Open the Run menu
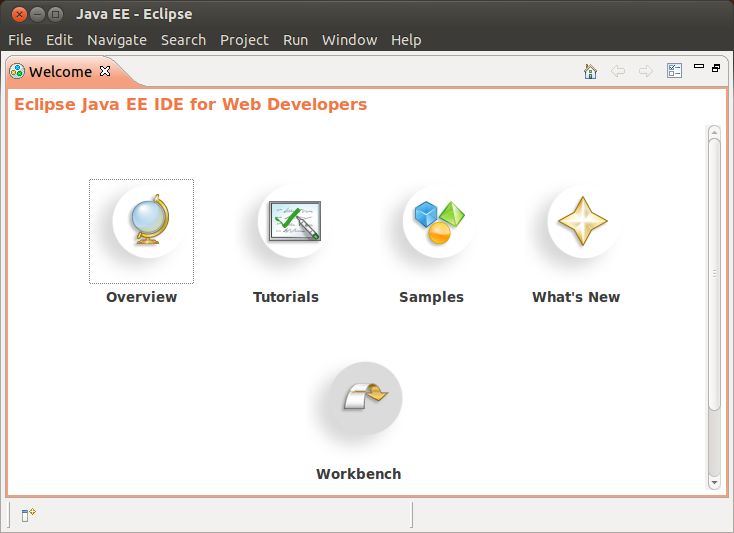Viewport: 734px width, 533px height. pyautogui.click(x=295, y=40)
